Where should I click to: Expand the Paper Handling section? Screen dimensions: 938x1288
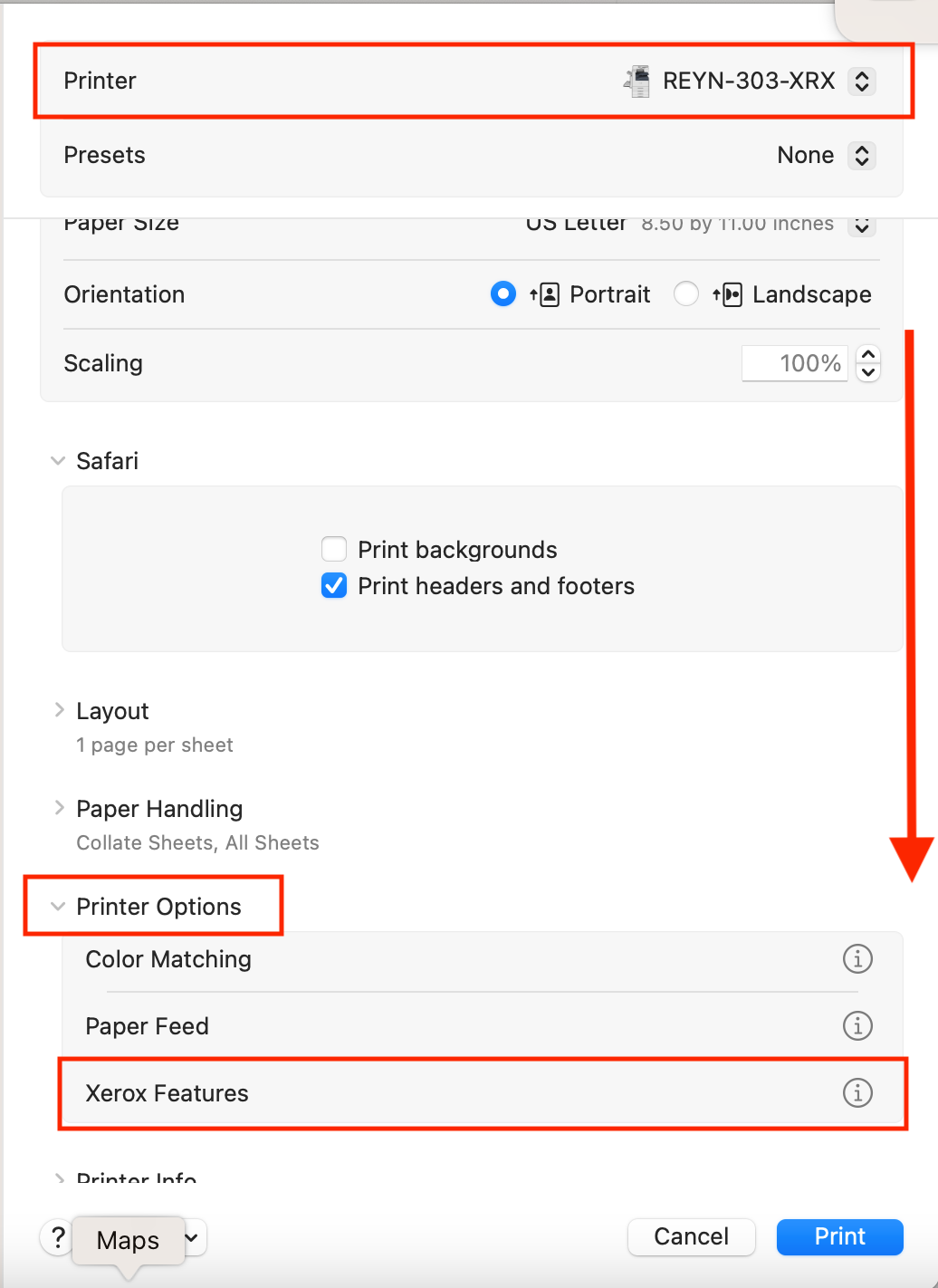[59, 808]
